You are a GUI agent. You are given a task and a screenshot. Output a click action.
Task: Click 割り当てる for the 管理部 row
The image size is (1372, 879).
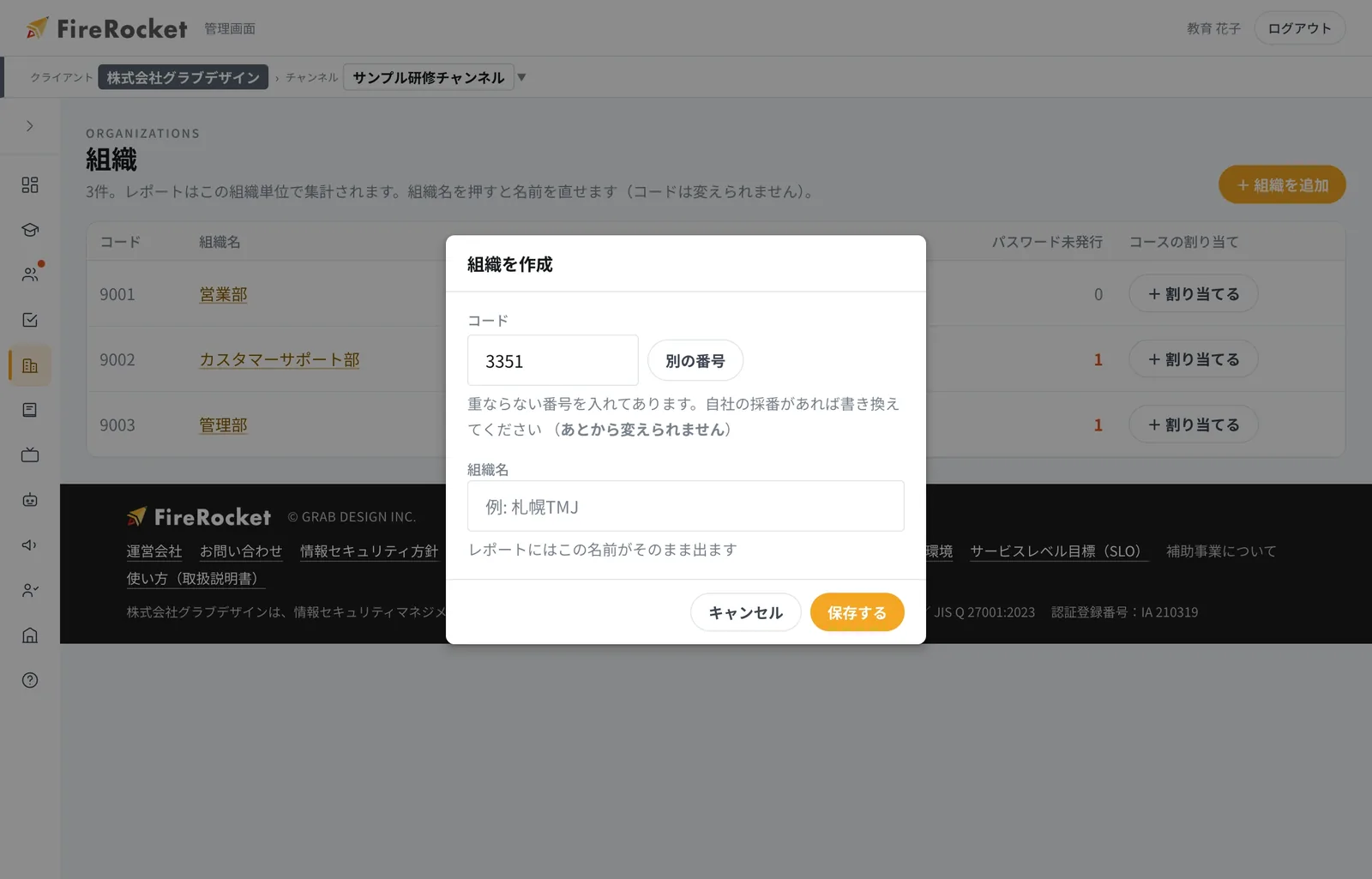1194,424
